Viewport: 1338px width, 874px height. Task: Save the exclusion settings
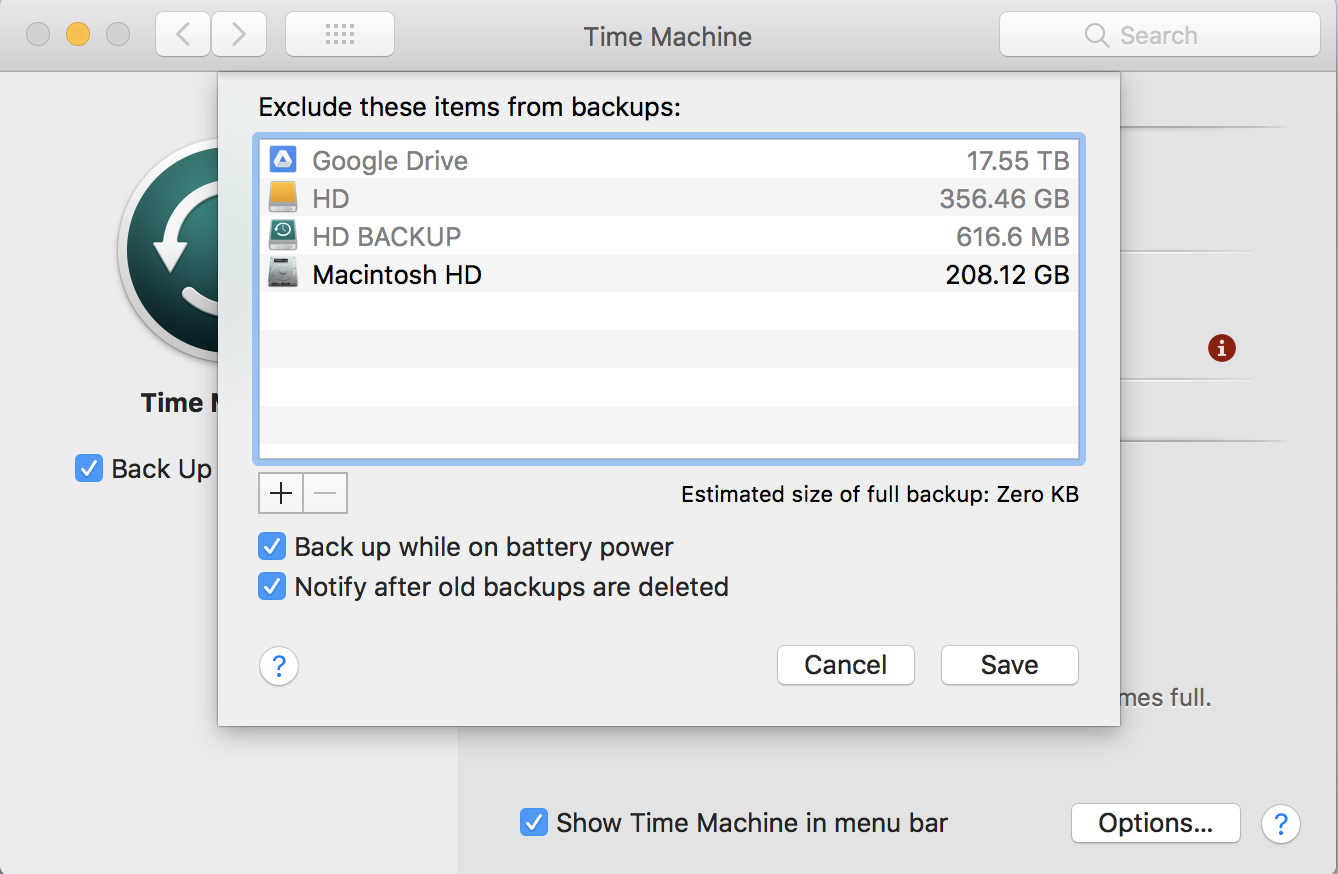pos(1010,665)
